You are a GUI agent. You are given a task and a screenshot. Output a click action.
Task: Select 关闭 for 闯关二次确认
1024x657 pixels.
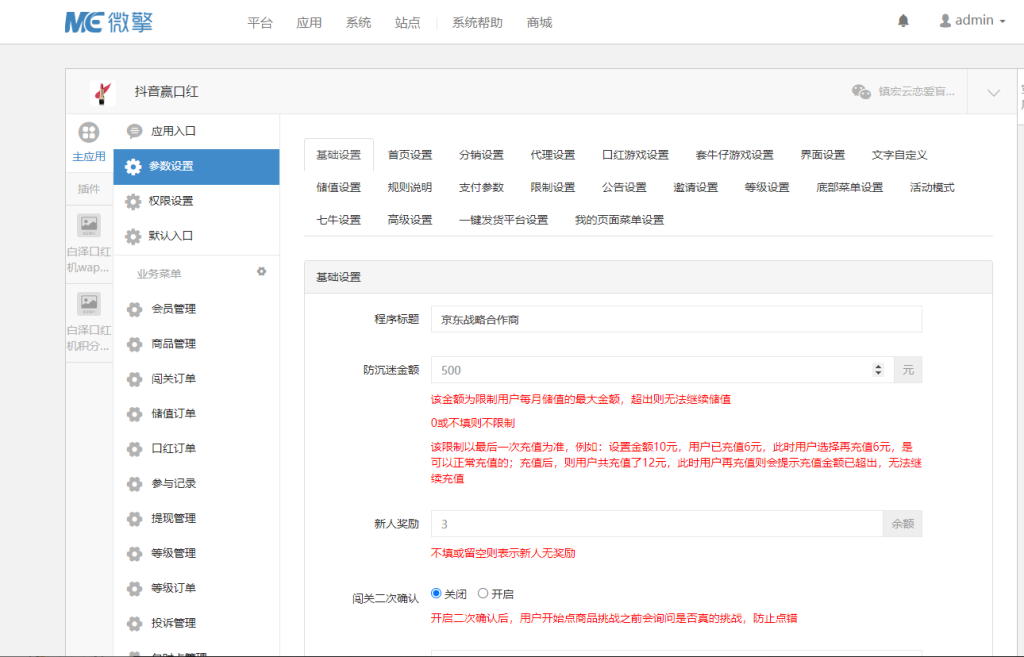point(435,593)
